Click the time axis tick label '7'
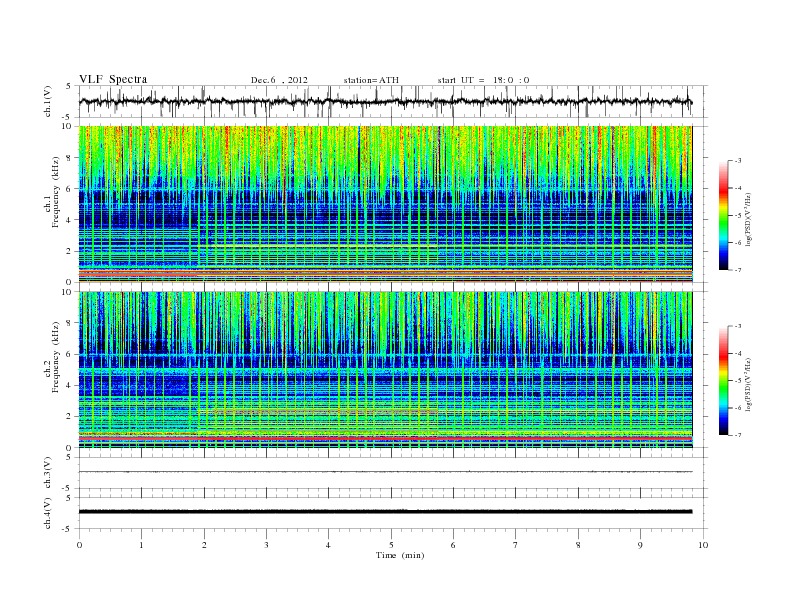Image resolution: width=792 pixels, height=612 pixels. (x=516, y=545)
